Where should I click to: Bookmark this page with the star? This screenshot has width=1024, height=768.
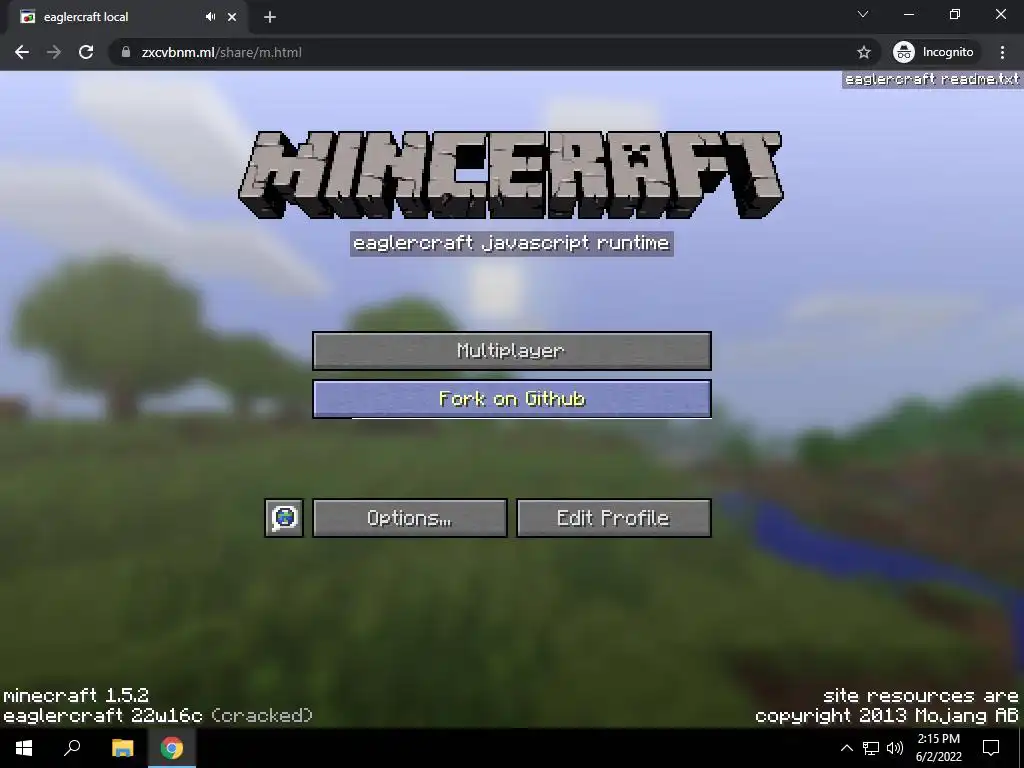pos(864,52)
